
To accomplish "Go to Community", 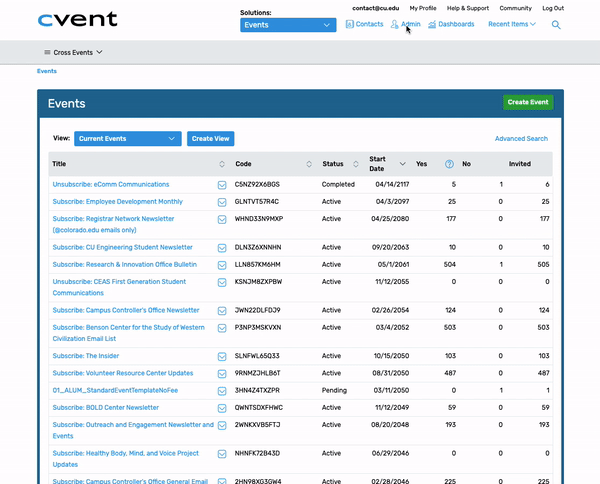I will (x=515, y=8).
